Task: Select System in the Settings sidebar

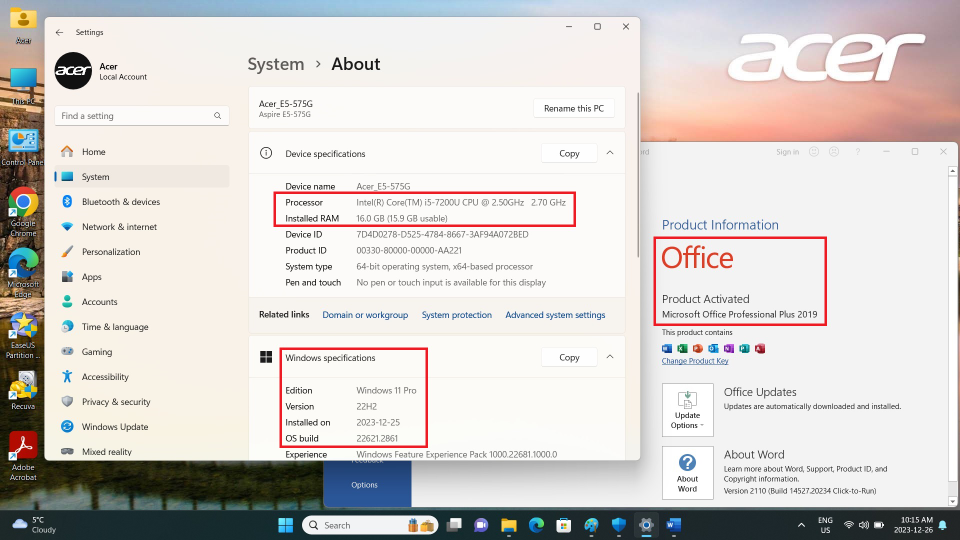Action: (141, 177)
